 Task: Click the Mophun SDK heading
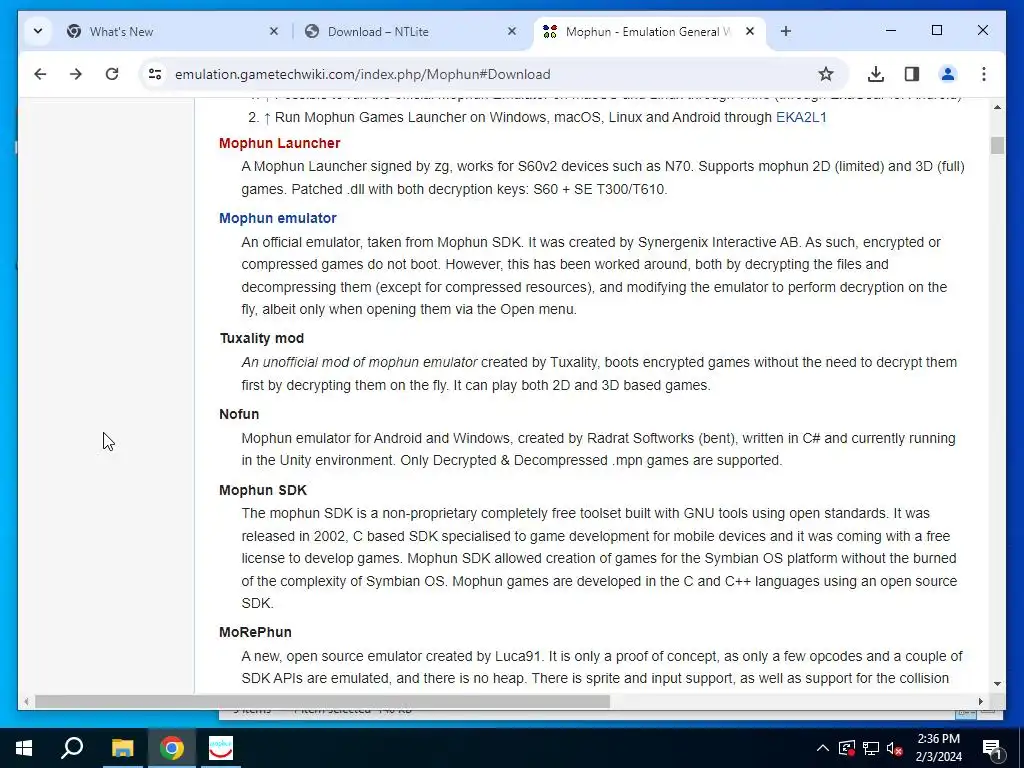click(x=263, y=490)
